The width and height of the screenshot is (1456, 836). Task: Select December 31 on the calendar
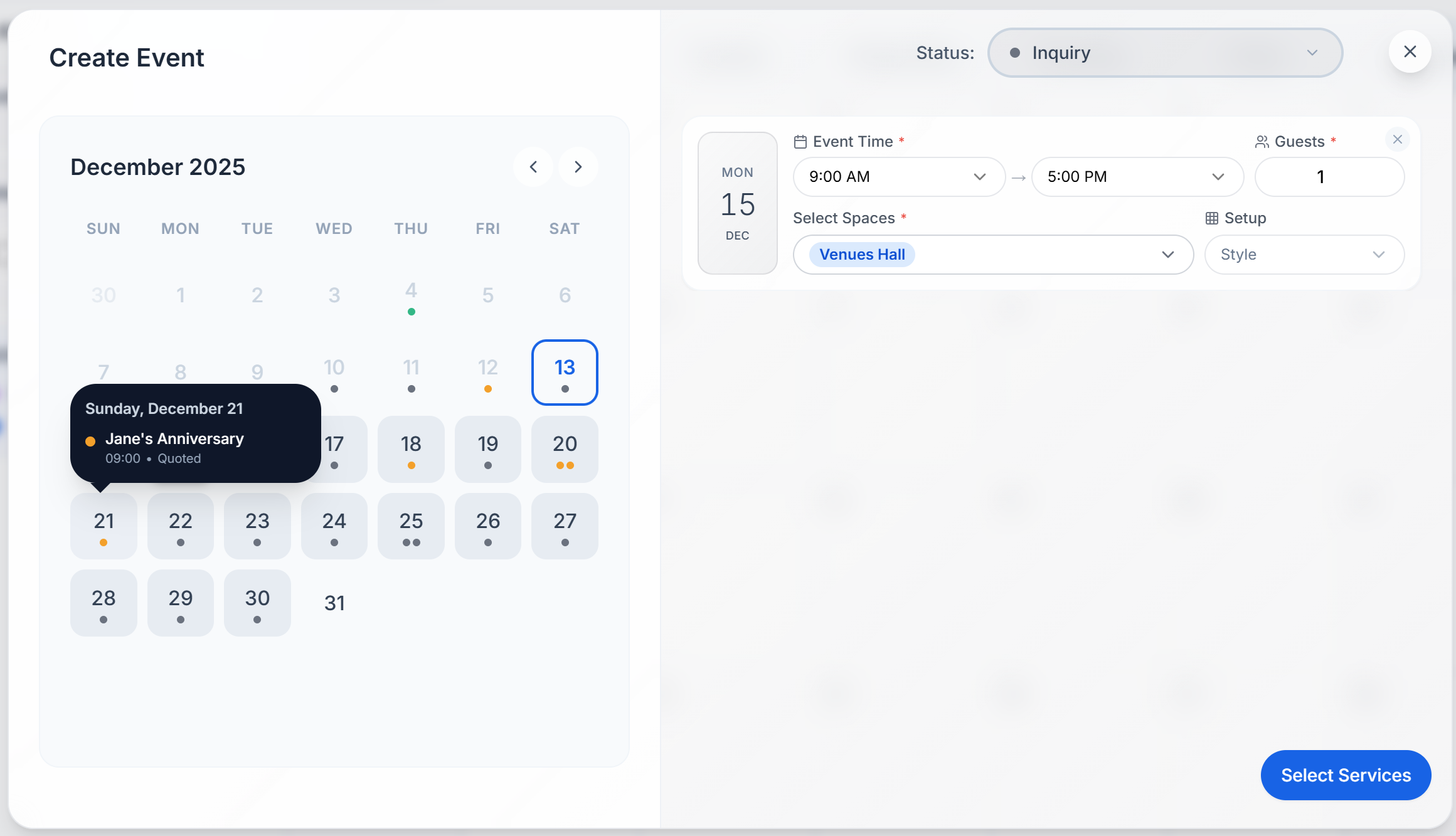(x=334, y=603)
